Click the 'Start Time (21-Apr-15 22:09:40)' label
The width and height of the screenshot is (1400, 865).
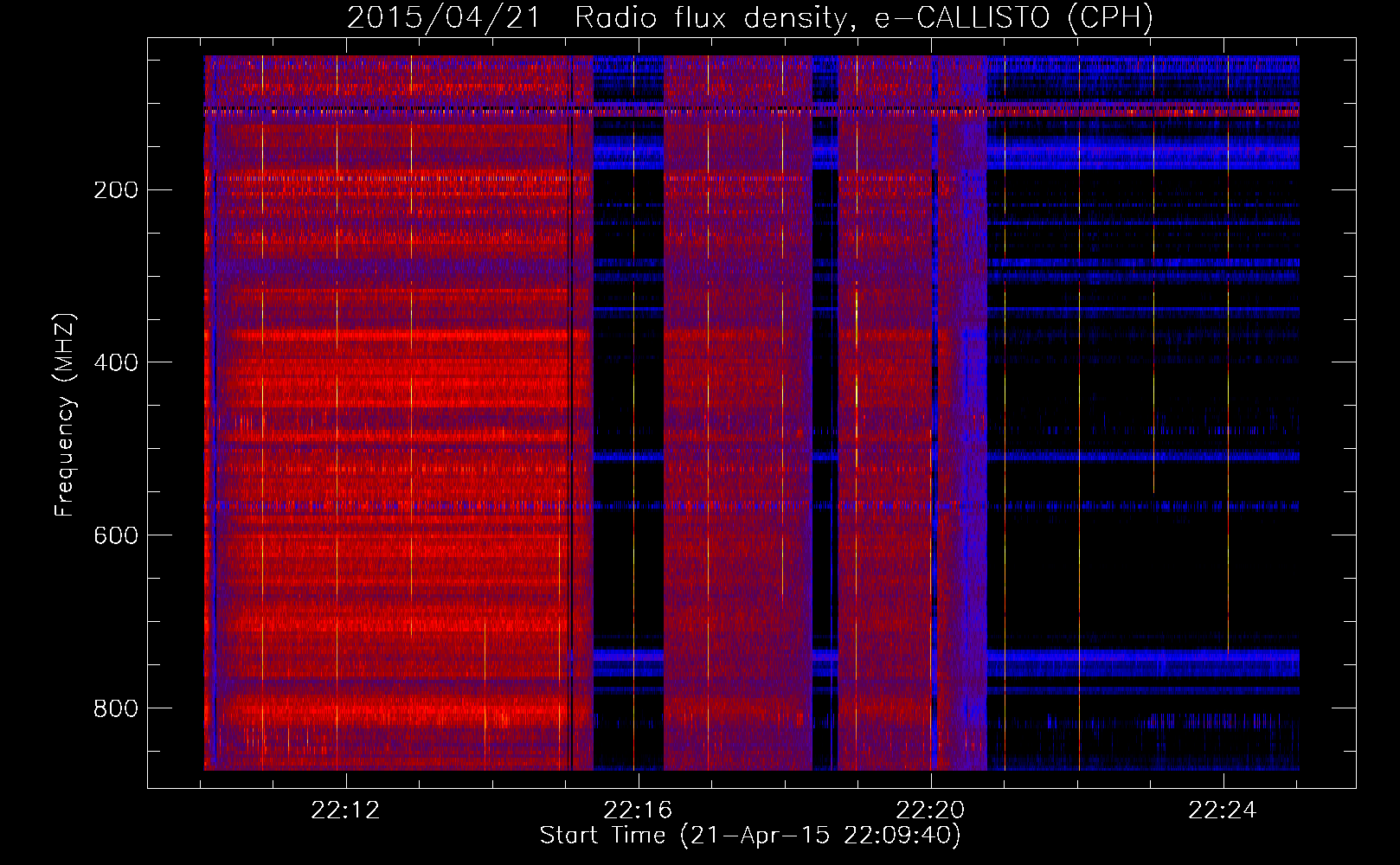pyautogui.click(x=750, y=836)
